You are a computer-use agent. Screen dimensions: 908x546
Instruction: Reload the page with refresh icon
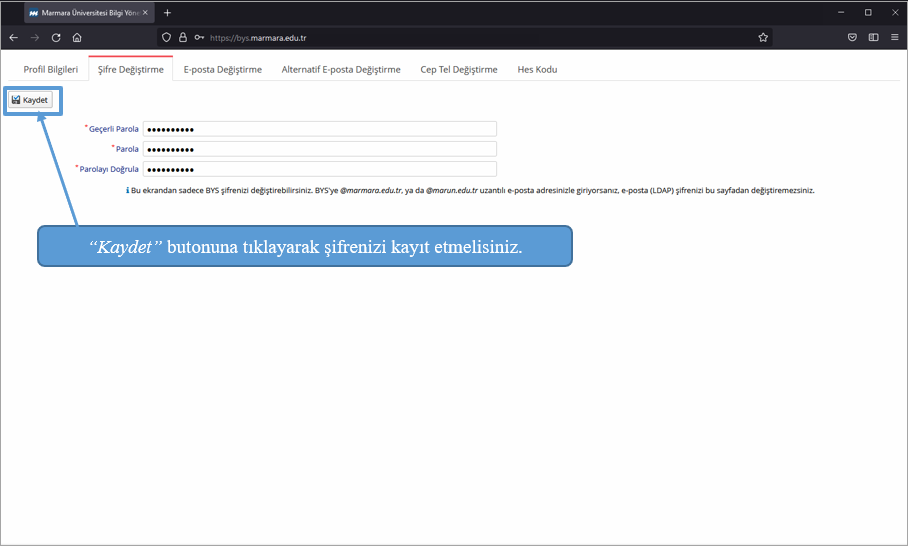(x=56, y=38)
